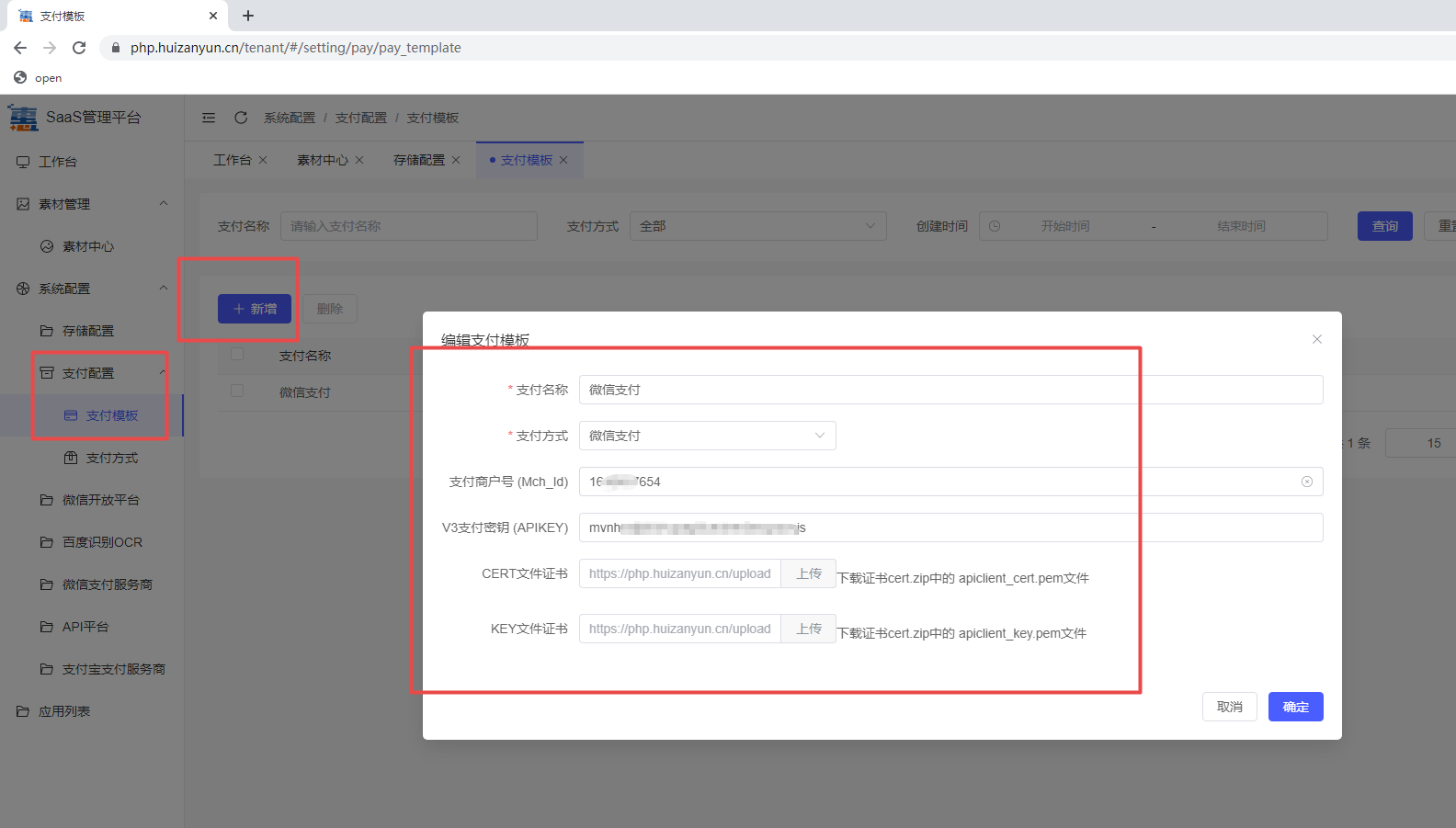Viewport: 1456px width, 828px height.
Task: Open the 支付方式 filter dropdown
Action: 758,226
